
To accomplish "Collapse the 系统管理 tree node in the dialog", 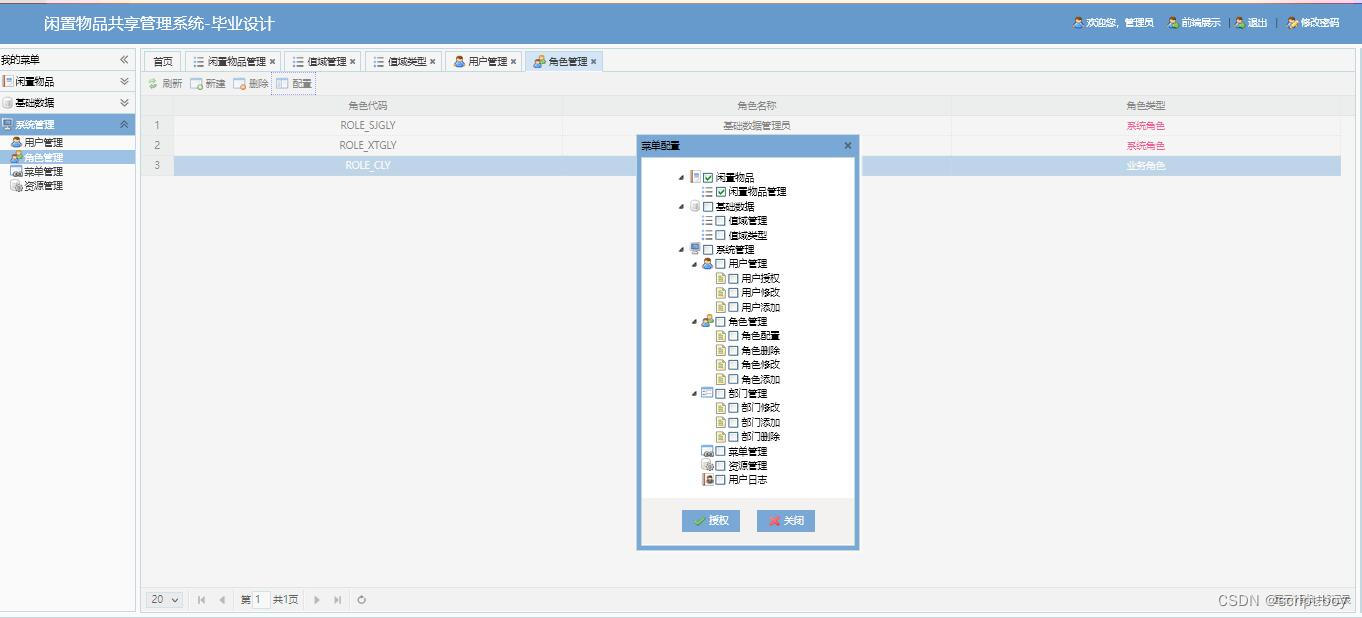I will point(682,249).
